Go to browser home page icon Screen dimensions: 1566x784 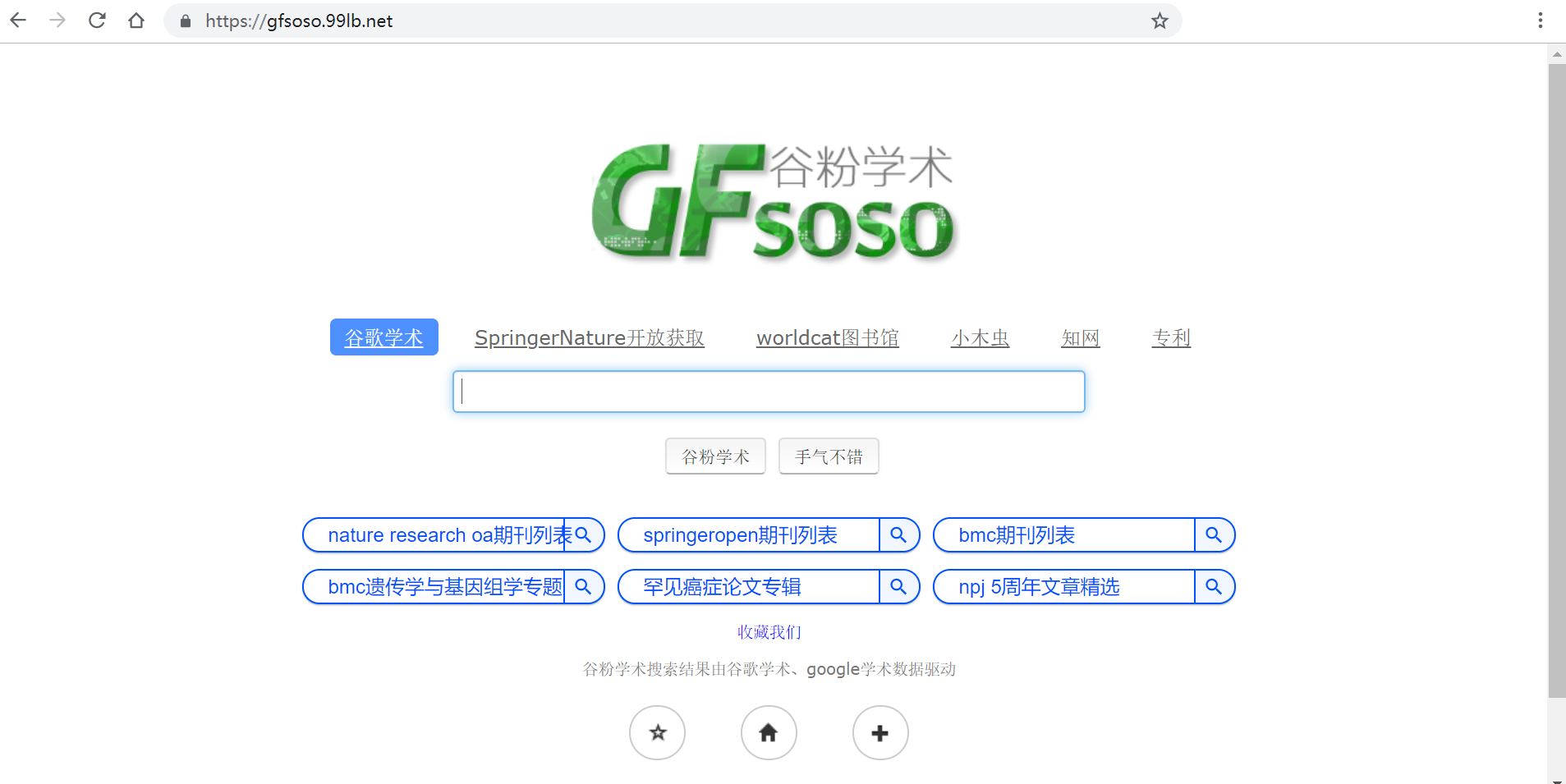136,21
